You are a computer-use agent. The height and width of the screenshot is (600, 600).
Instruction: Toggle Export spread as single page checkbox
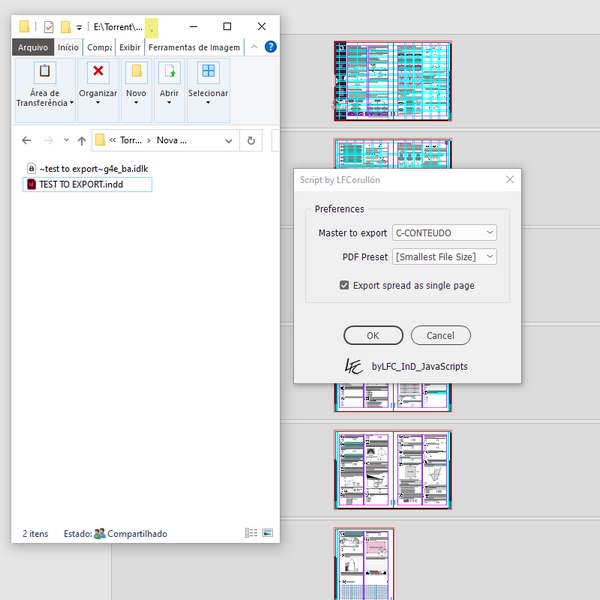tap(345, 285)
